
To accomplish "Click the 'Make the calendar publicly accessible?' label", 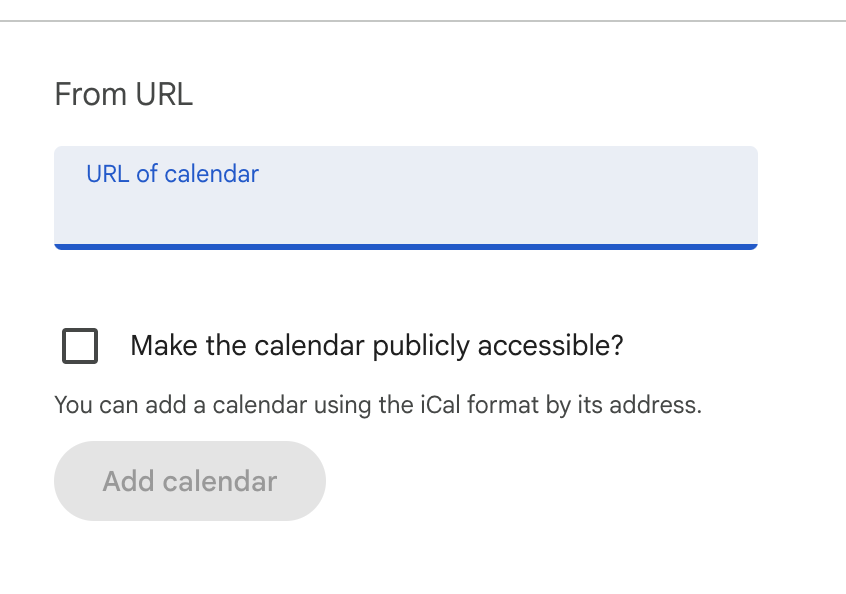I will pyautogui.click(x=377, y=345).
